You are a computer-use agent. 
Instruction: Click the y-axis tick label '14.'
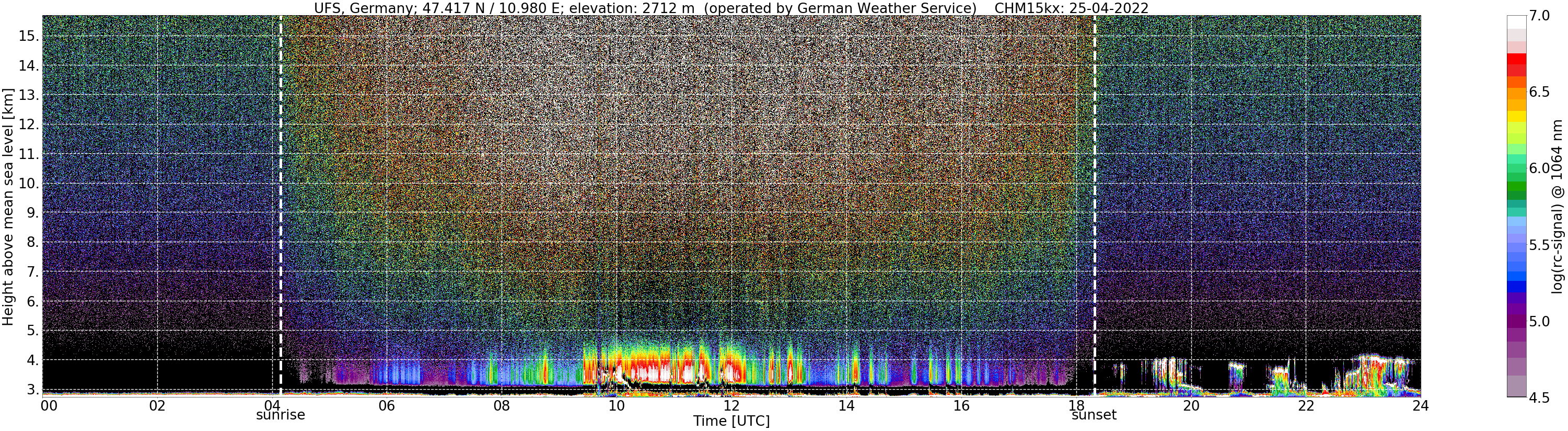pyautogui.click(x=28, y=66)
